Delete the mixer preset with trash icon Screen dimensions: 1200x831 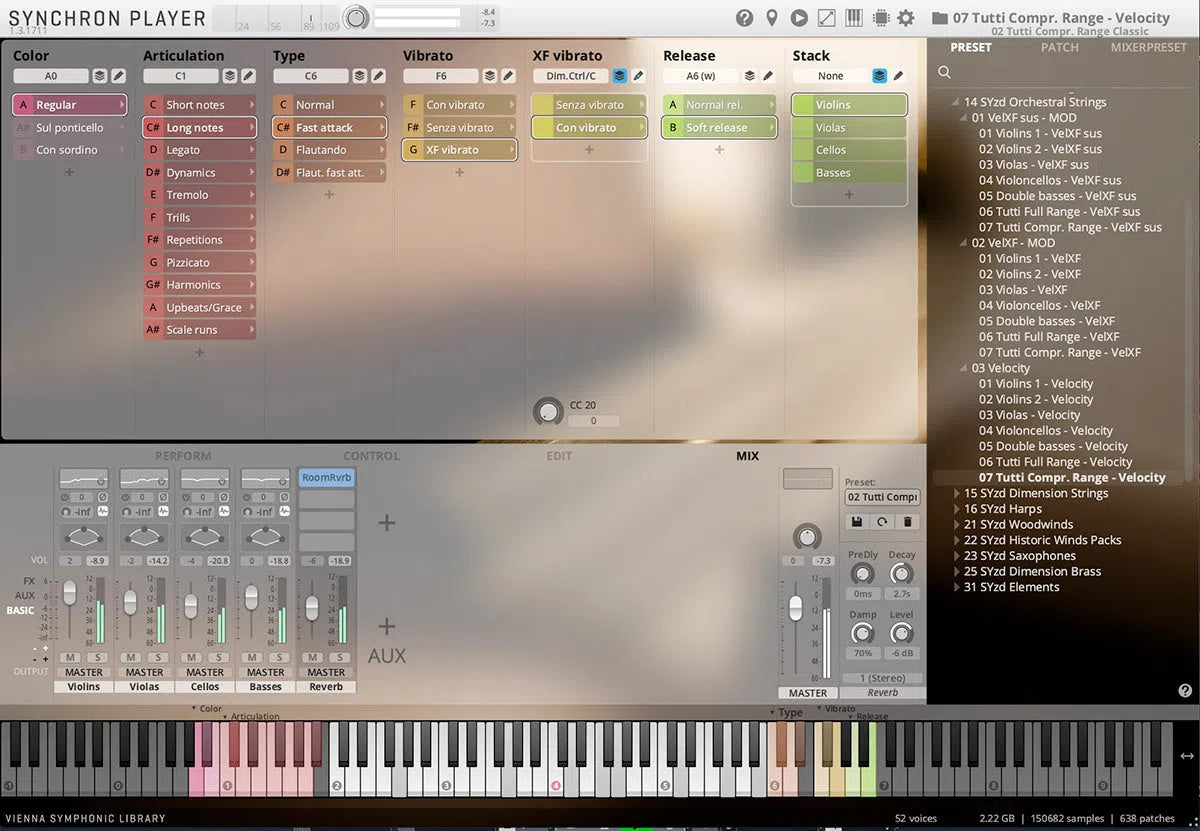click(908, 522)
